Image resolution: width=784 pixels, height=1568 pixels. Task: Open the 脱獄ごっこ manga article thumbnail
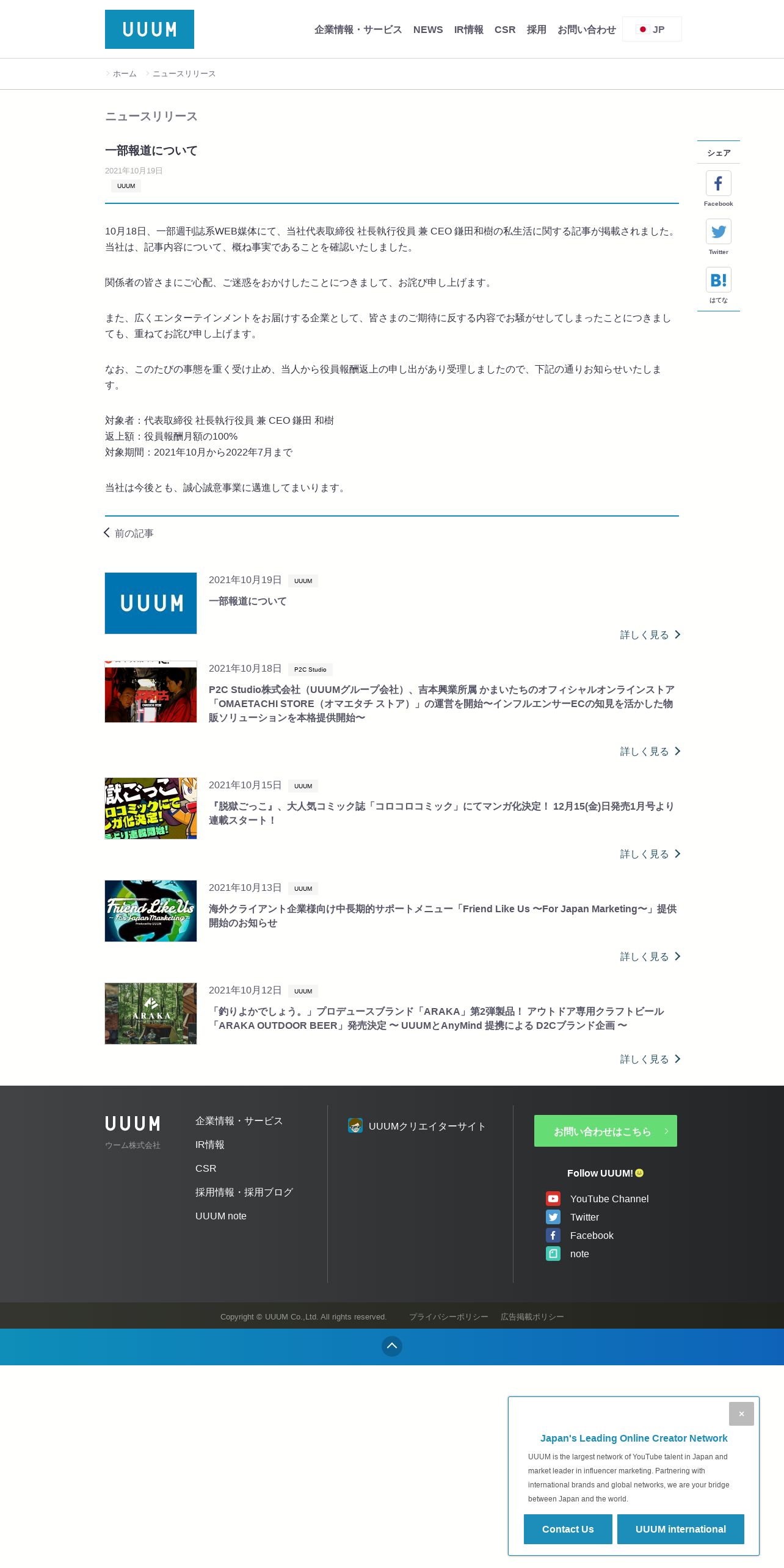tap(151, 808)
